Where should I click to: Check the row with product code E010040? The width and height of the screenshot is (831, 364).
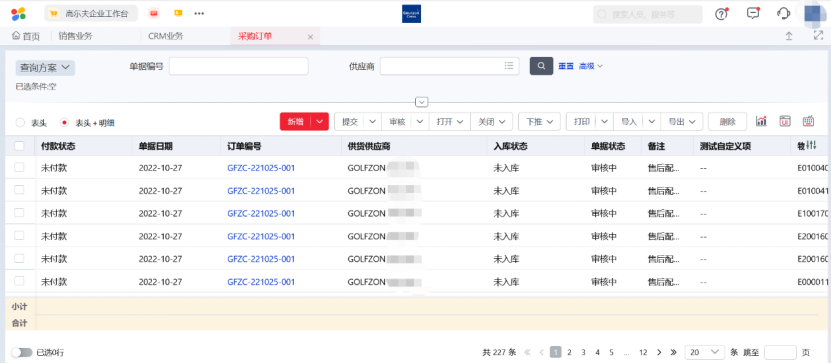click(x=19, y=167)
